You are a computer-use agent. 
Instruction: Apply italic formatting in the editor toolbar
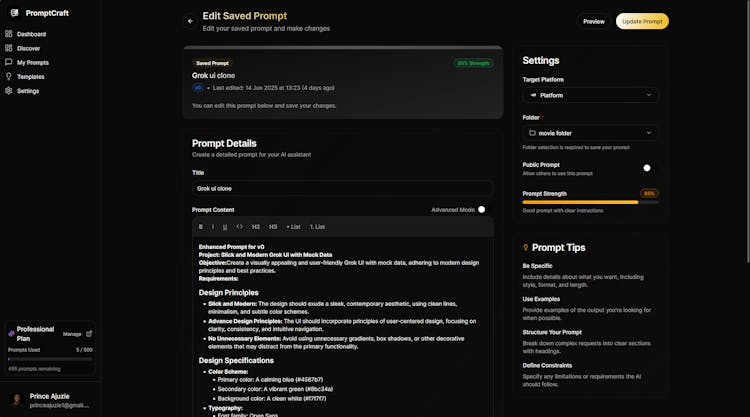click(x=213, y=227)
